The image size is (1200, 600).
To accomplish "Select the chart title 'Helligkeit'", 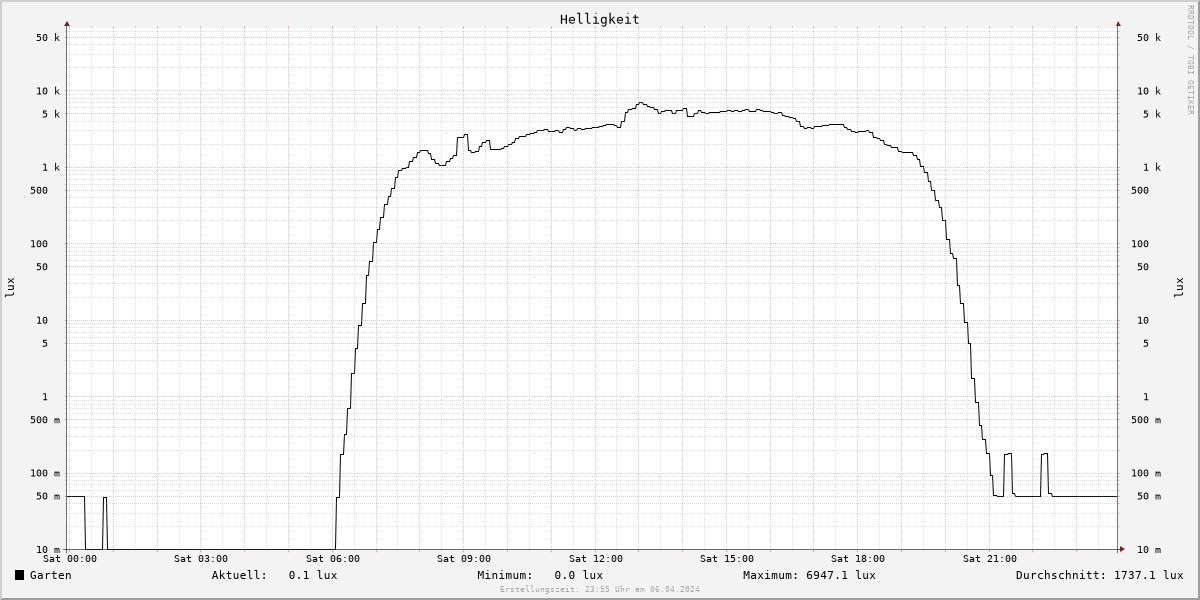I will [600, 19].
